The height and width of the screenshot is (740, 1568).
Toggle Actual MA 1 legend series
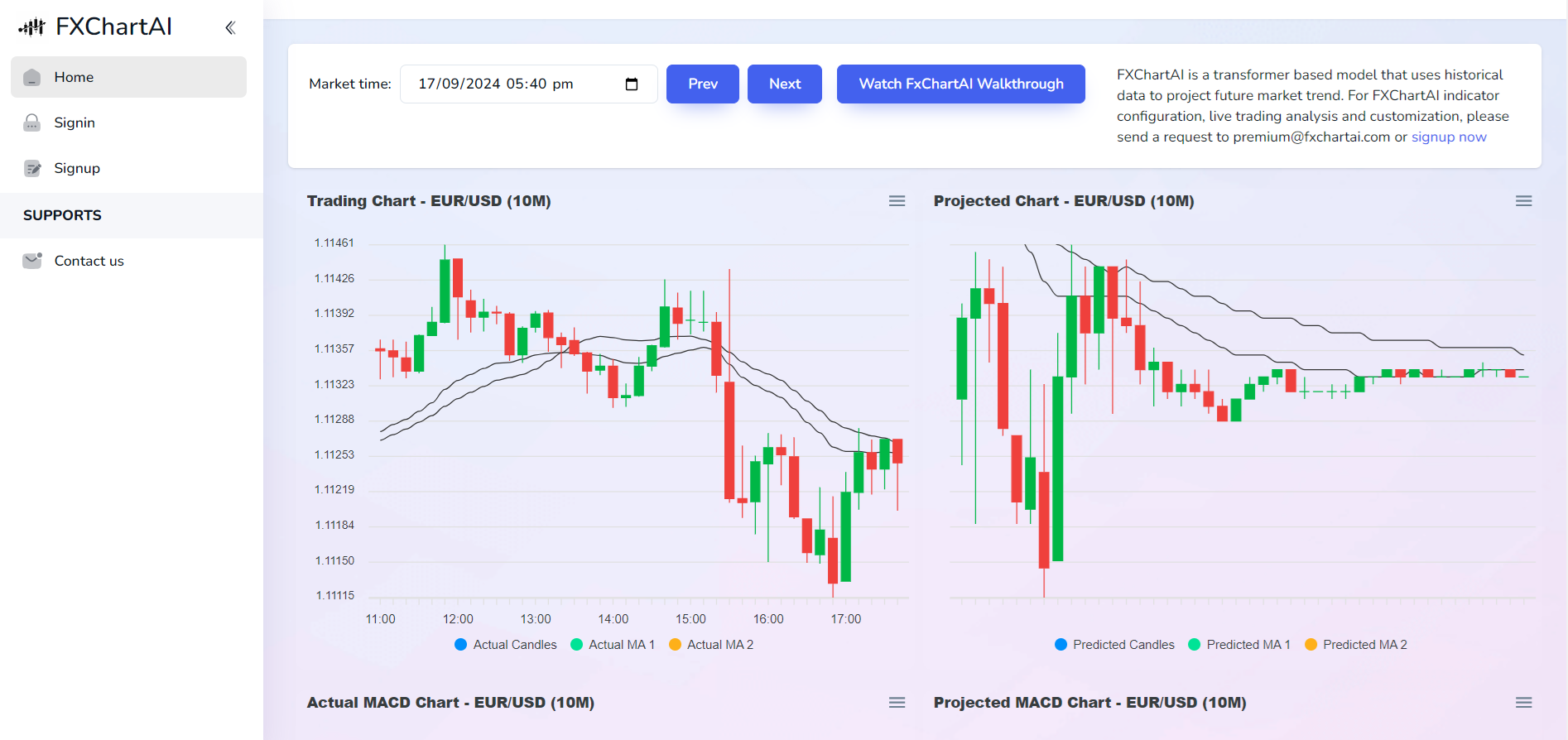click(x=613, y=645)
